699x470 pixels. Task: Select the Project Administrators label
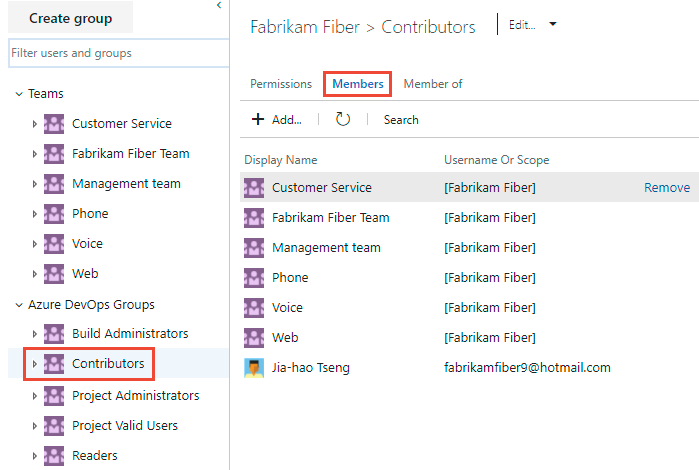click(136, 396)
